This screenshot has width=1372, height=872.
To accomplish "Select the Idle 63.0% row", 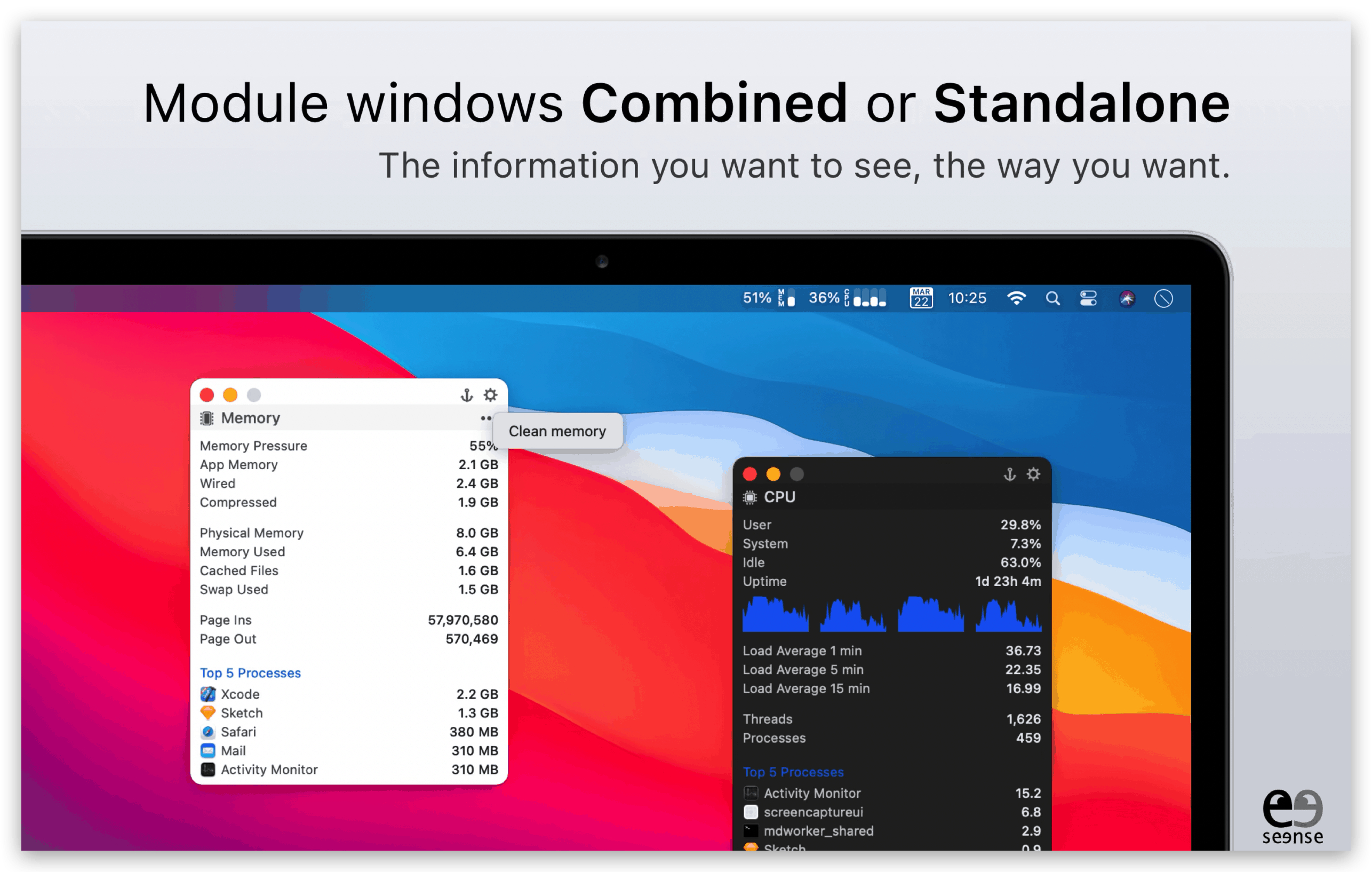I will click(892, 562).
